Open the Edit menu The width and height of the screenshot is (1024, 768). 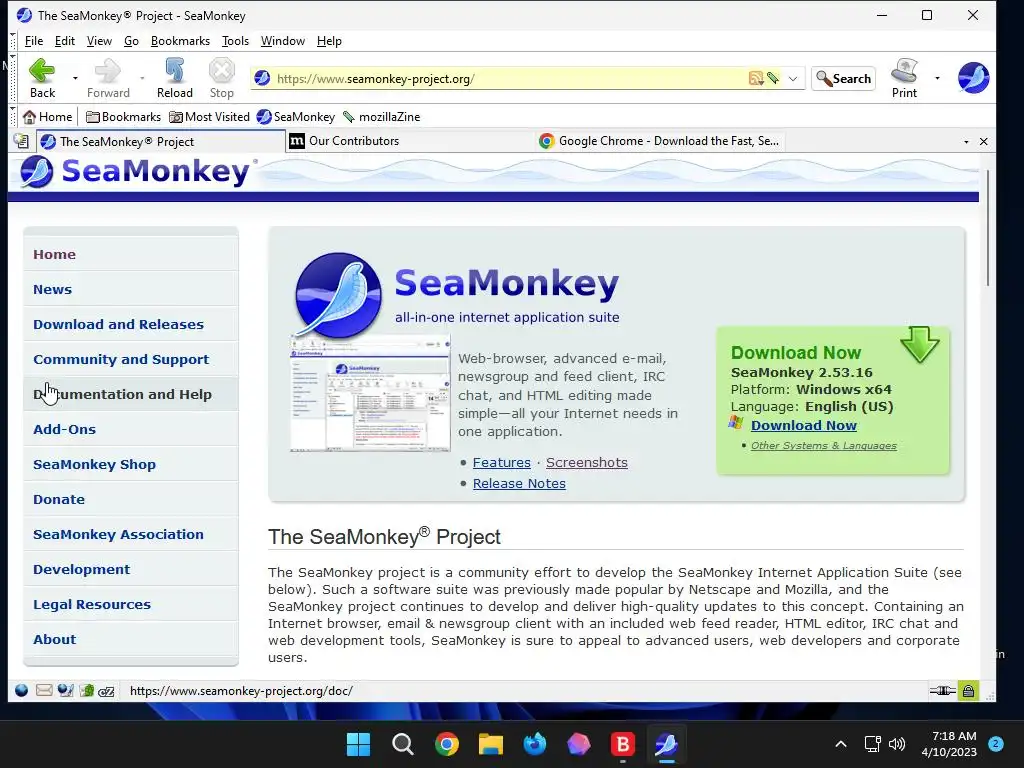click(x=65, y=41)
